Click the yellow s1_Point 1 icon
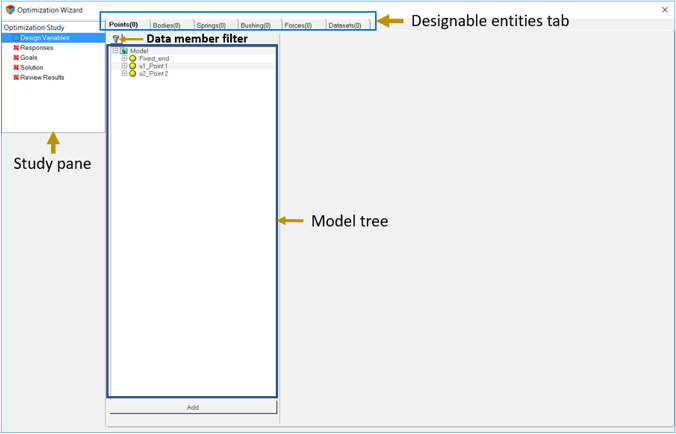The image size is (676, 434). tap(133, 66)
